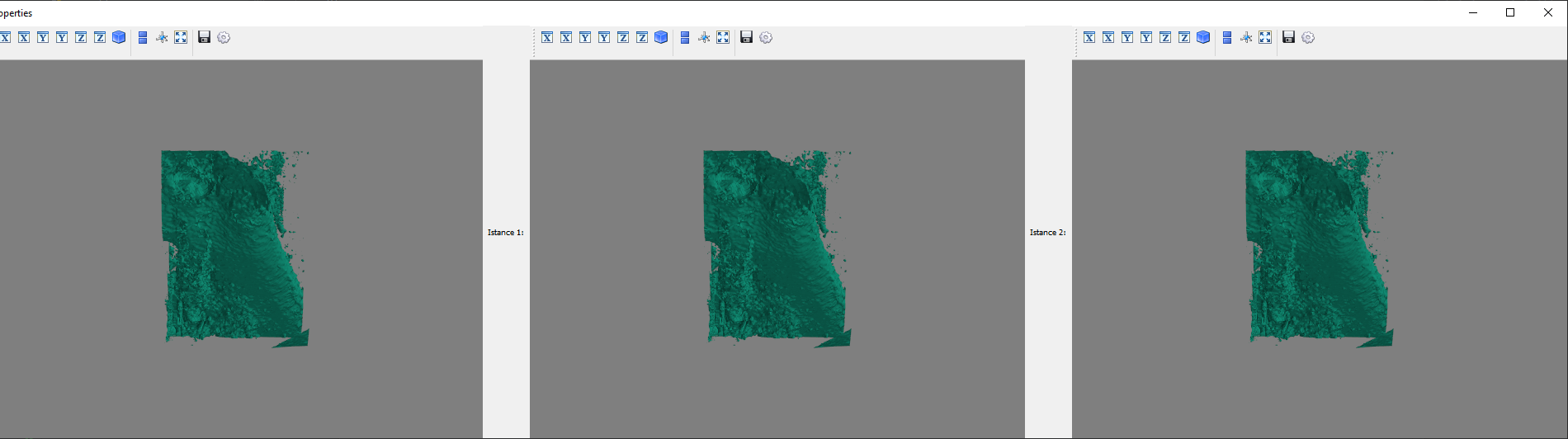This screenshot has height=439, width=1568.
Task: Click the second X view icon in the Istance 2 toolbar
Action: 1108,37
